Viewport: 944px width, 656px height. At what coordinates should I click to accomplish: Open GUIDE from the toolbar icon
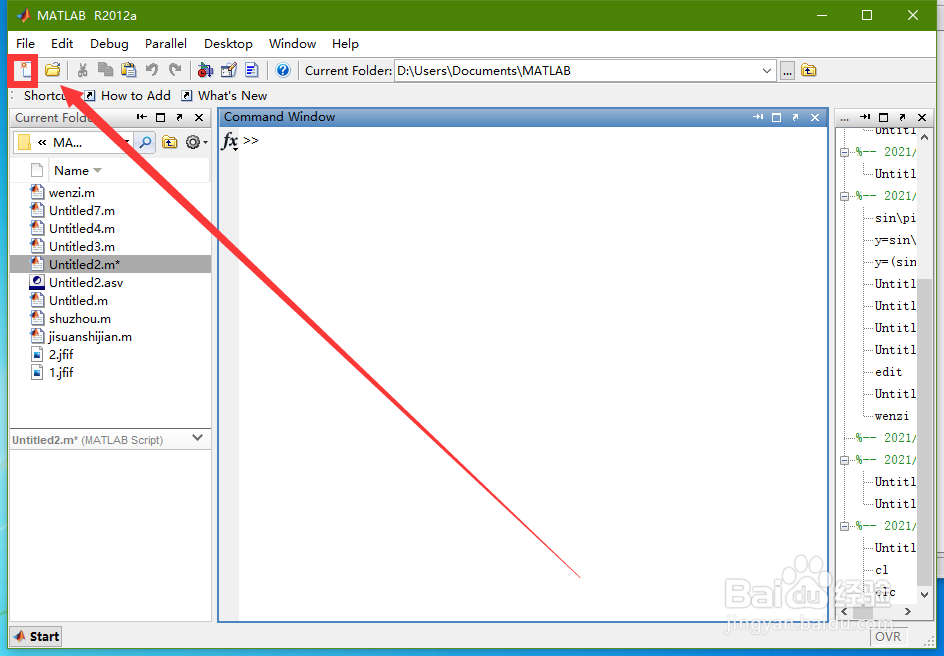229,70
